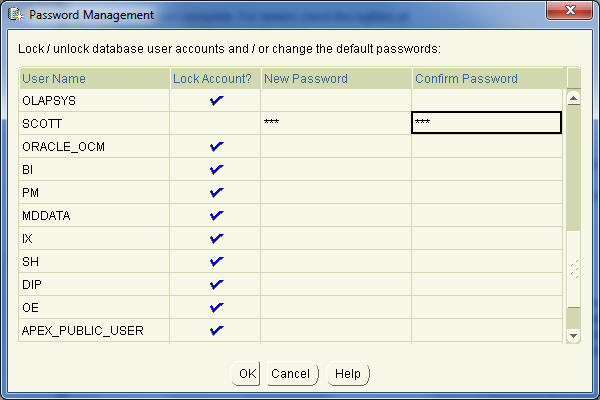The image size is (600, 400).
Task: Toggle Lock Account for SH user
Action: pos(216,261)
